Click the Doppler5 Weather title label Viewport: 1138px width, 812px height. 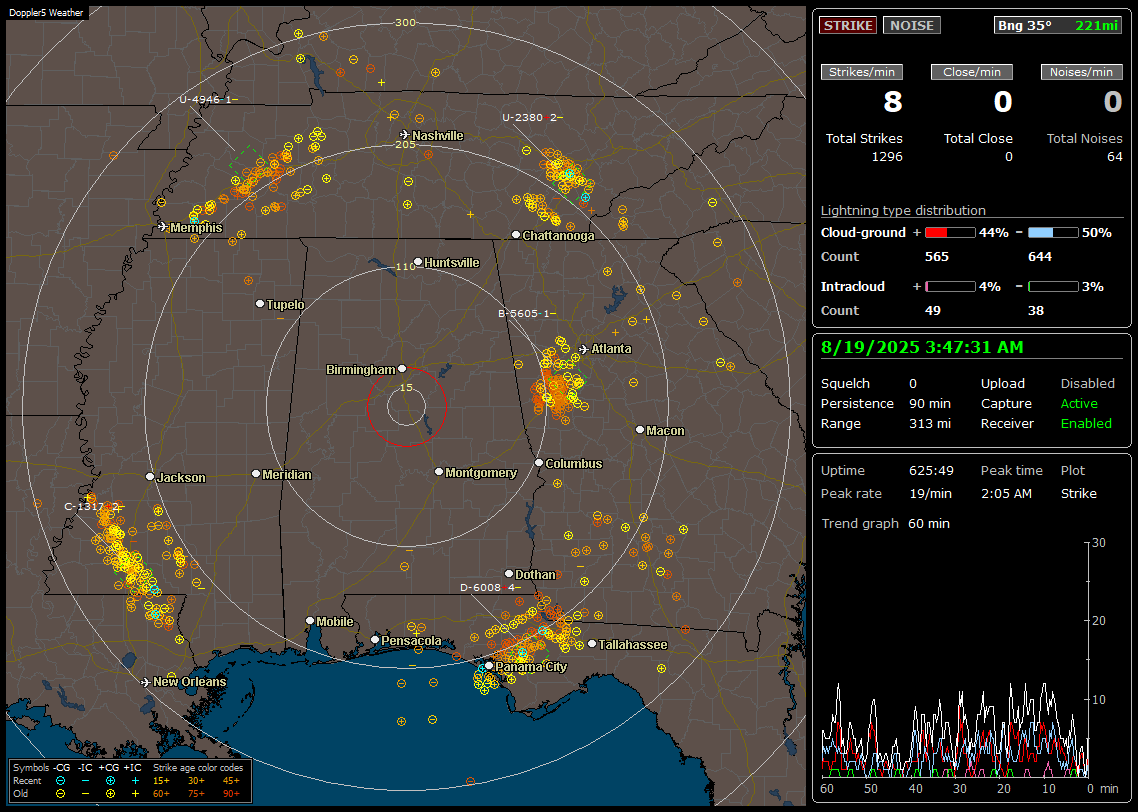point(46,12)
